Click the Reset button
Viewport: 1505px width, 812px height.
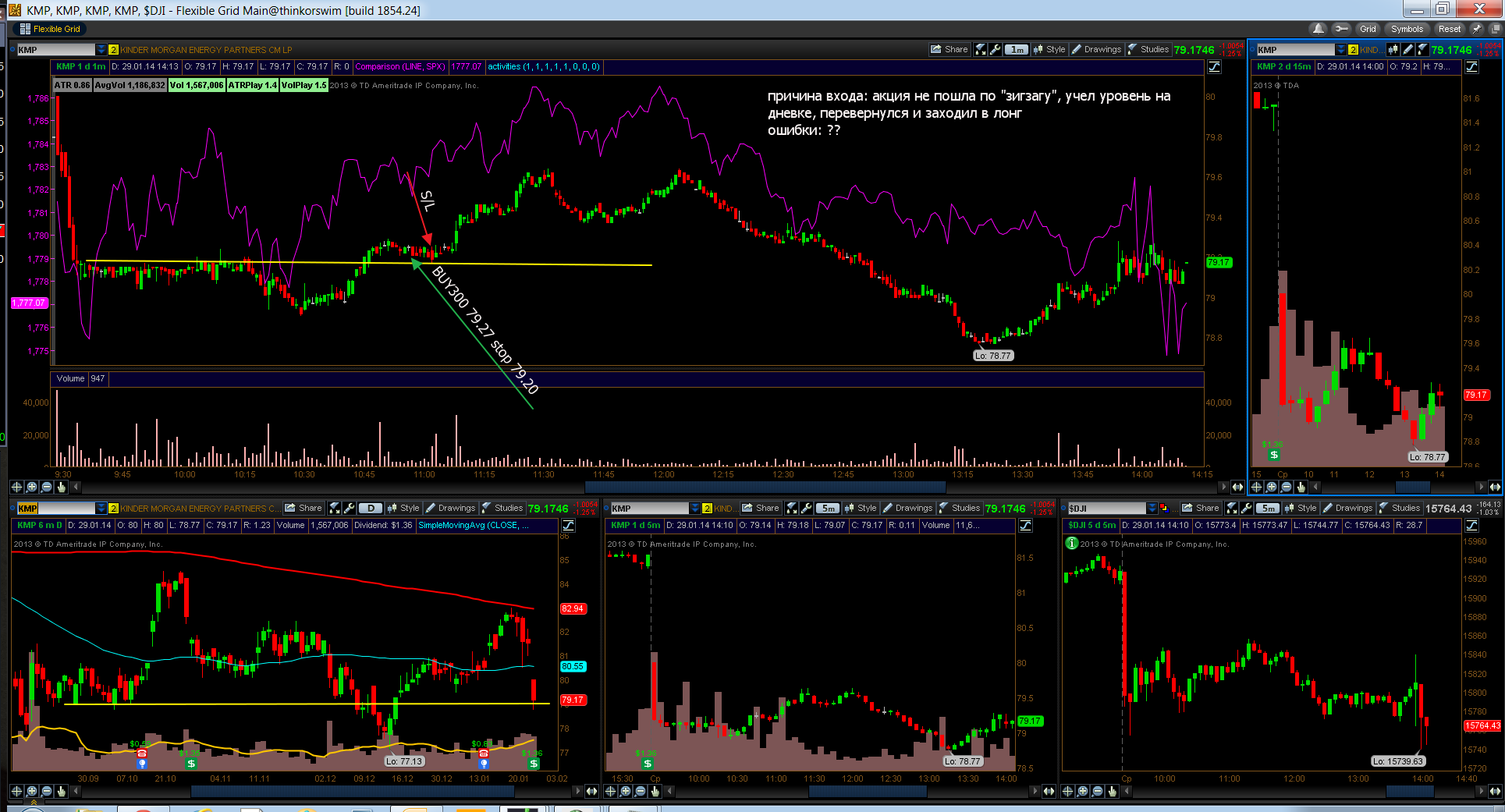(1450, 29)
